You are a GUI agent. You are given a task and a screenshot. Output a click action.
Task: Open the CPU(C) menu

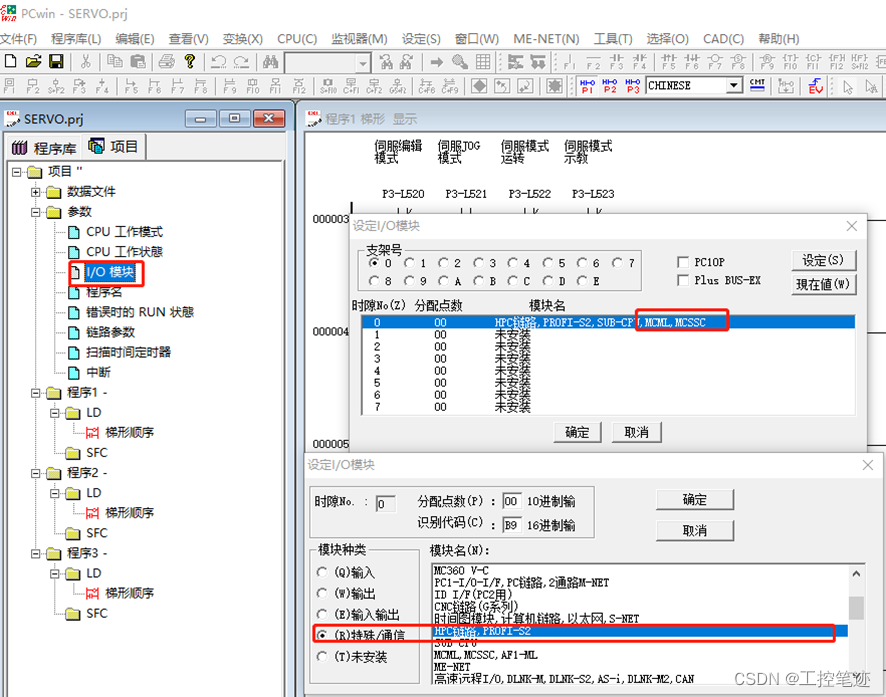coord(297,38)
